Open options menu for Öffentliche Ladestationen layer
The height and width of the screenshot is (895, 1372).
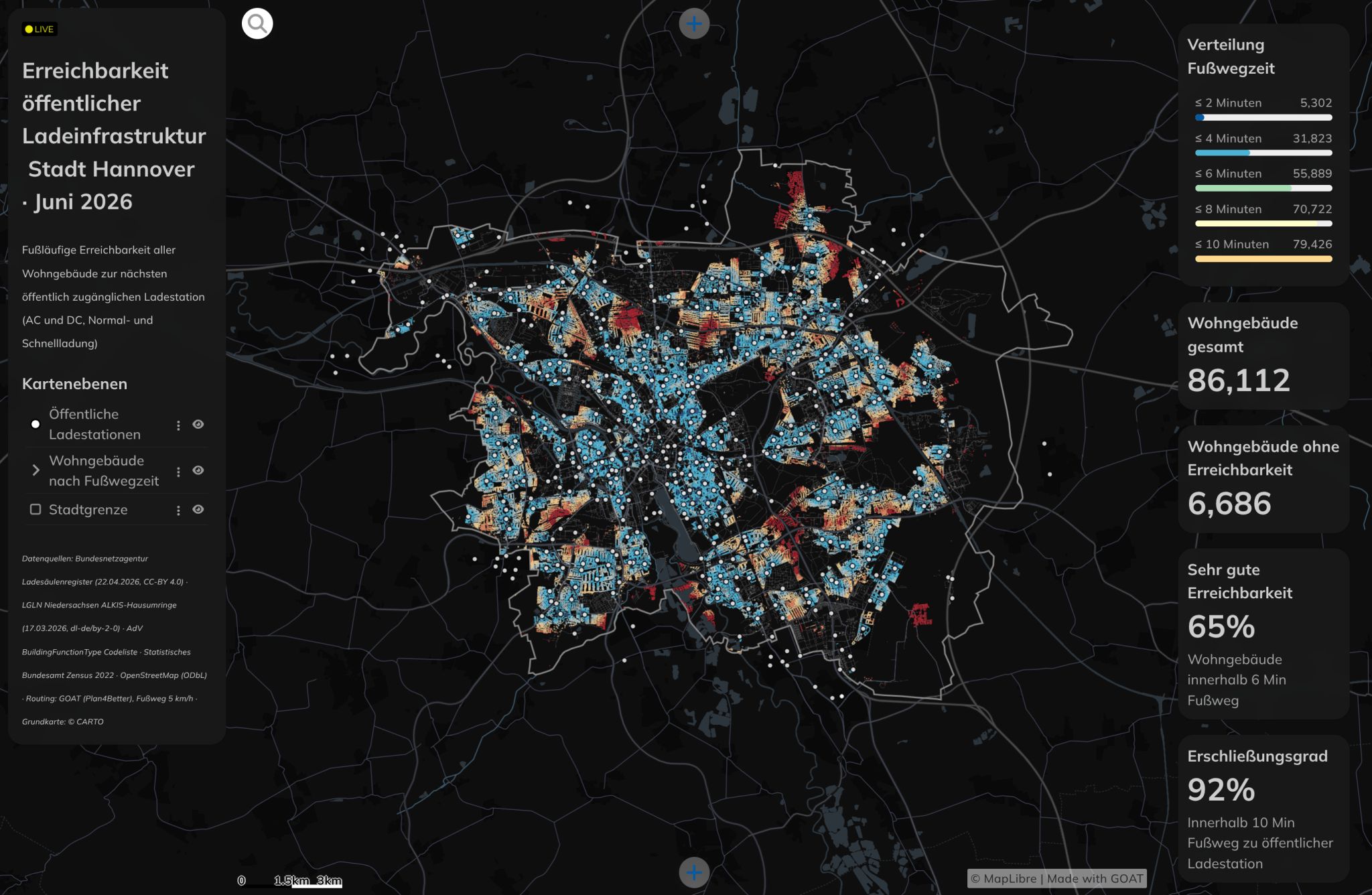point(178,425)
